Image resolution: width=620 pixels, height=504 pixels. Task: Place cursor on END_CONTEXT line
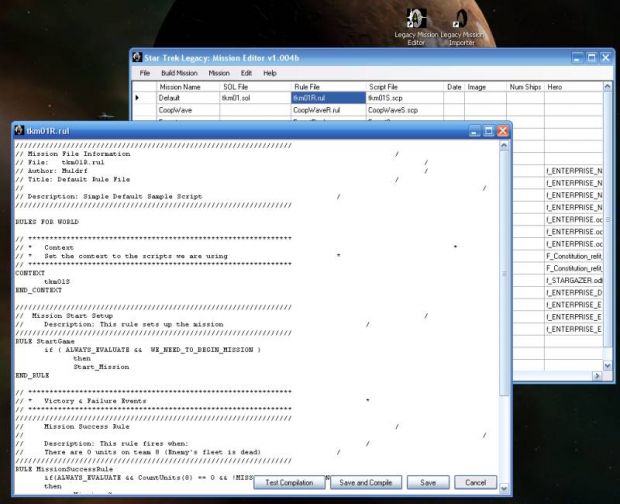[38, 290]
